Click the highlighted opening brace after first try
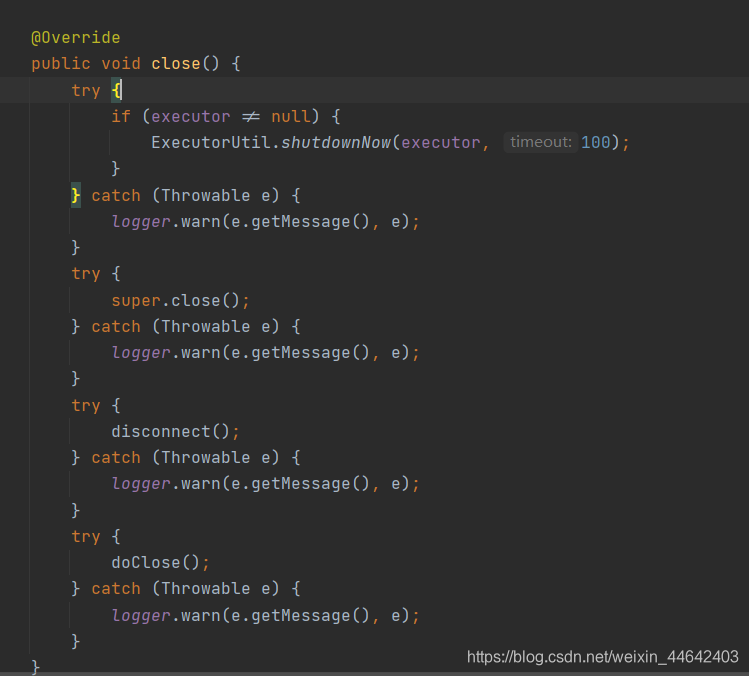Image resolution: width=749 pixels, height=676 pixels. (x=116, y=90)
